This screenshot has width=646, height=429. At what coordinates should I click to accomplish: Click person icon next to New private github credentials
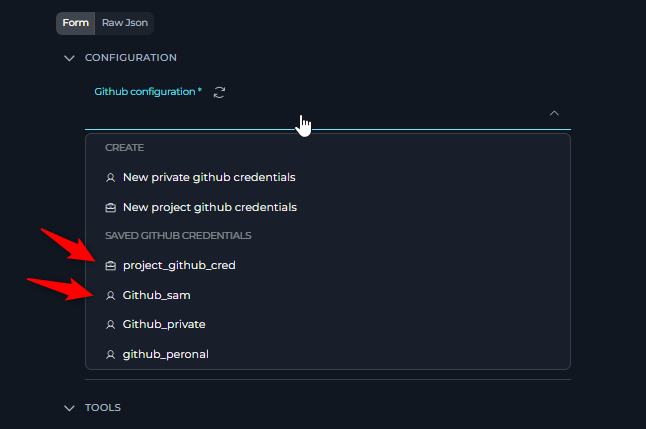[110, 178]
